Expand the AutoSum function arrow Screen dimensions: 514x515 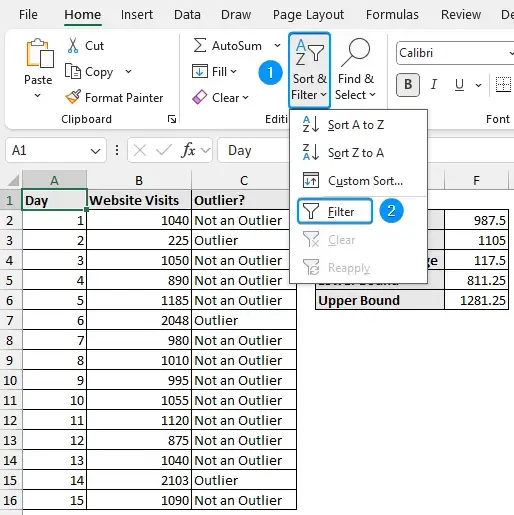(x=277, y=45)
